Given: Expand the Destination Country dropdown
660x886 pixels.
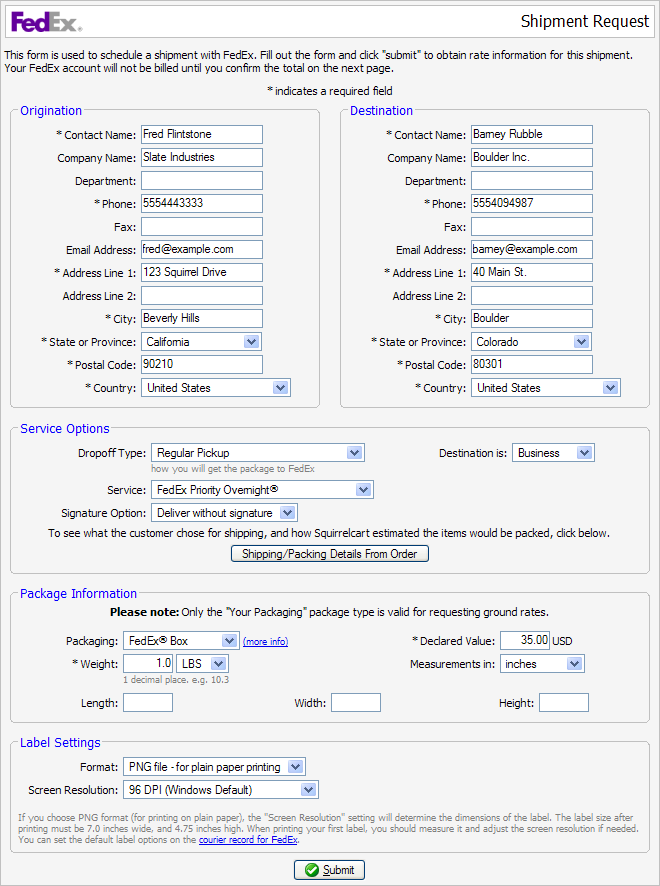Looking at the screenshot, I should [x=545, y=388].
